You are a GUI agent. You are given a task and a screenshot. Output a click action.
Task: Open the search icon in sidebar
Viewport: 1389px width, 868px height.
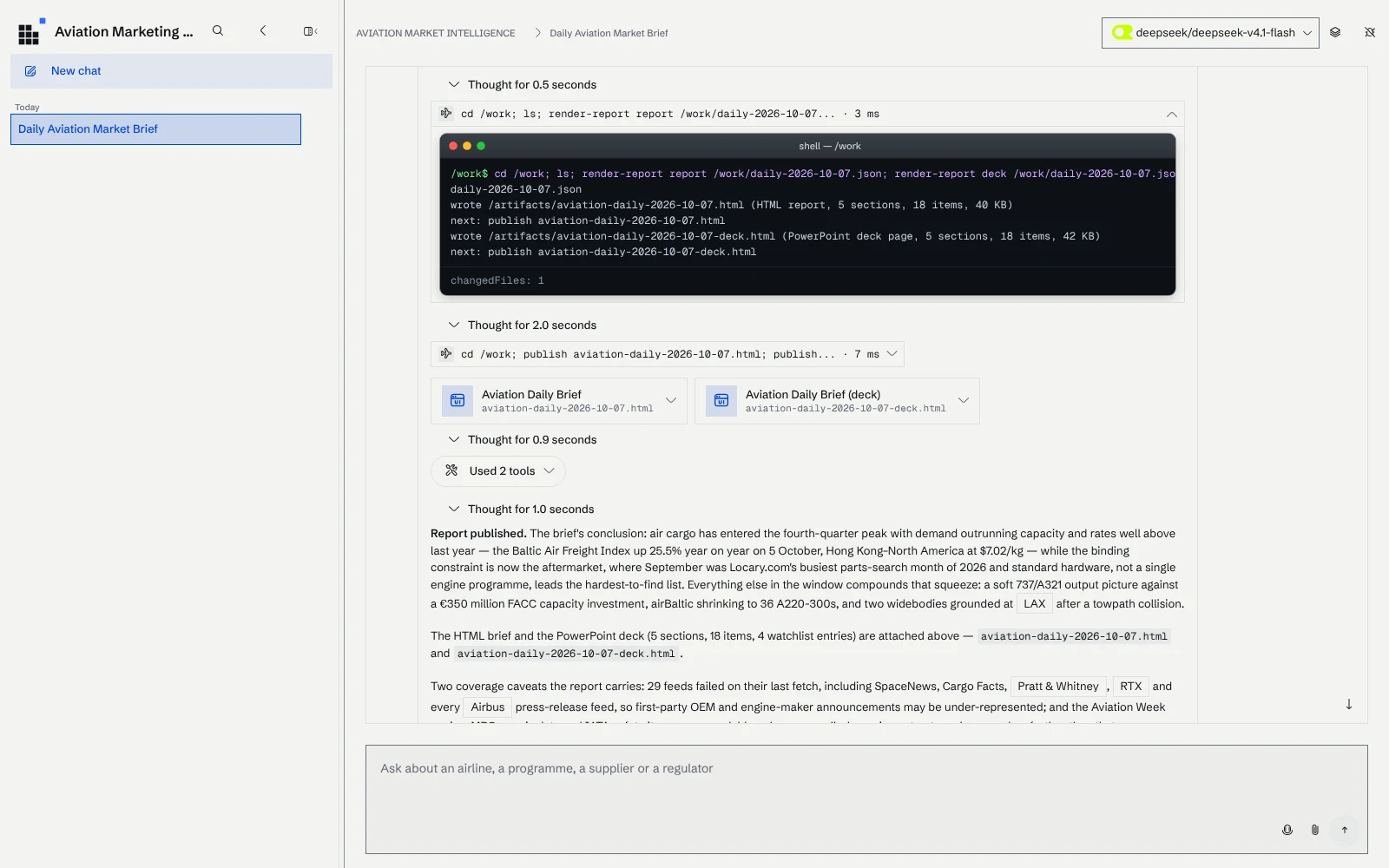click(x=218, y=31)
